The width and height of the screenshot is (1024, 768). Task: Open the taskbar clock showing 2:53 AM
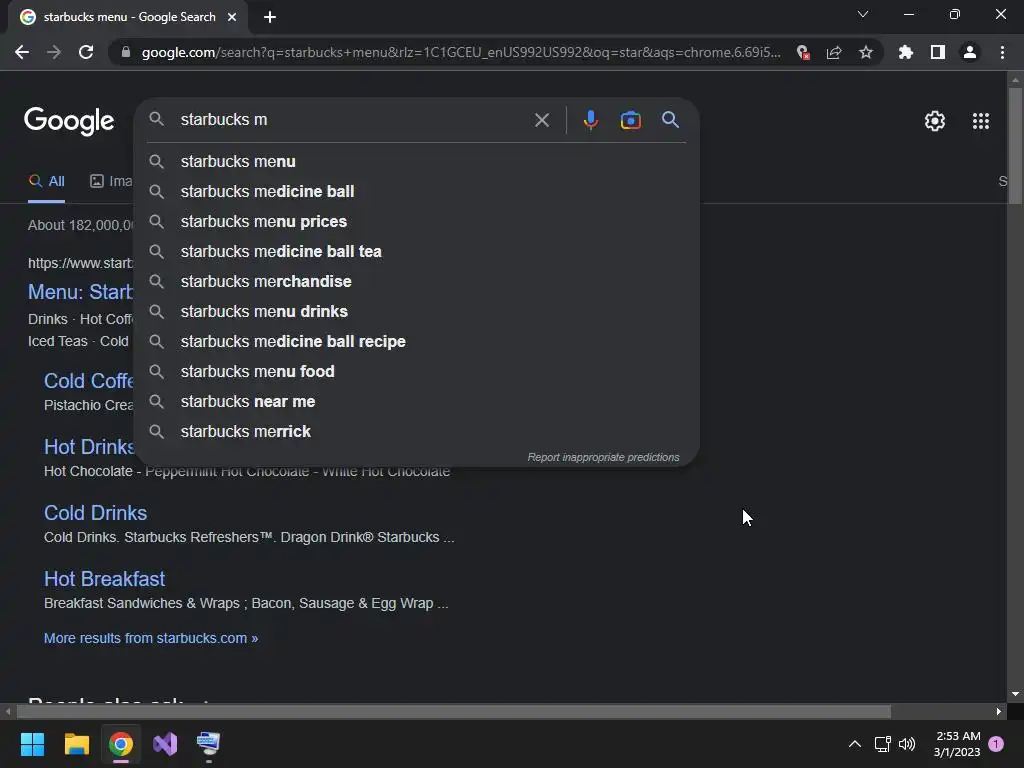[x=957, y=744]
